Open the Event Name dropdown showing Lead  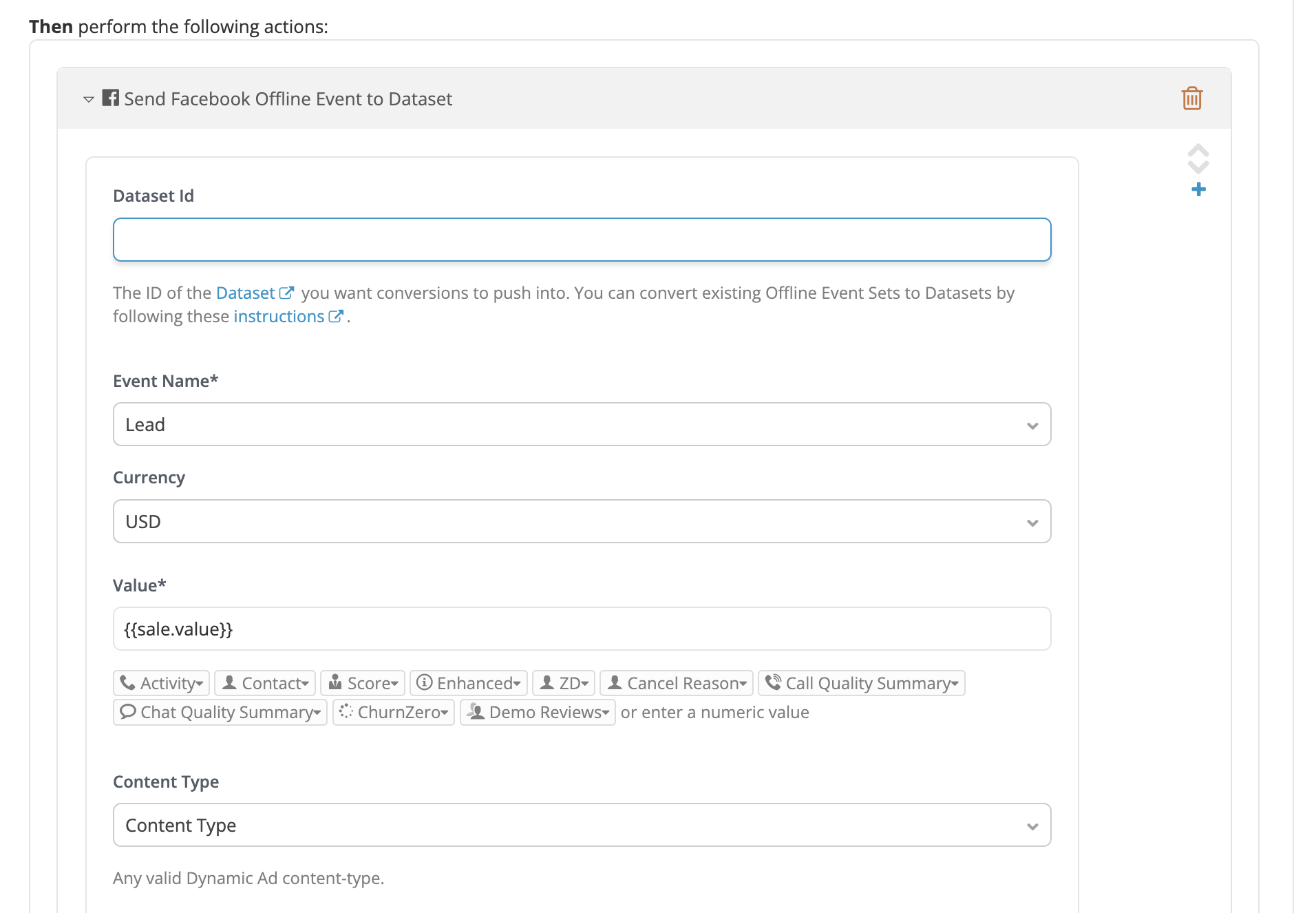[x=582, y=425]
